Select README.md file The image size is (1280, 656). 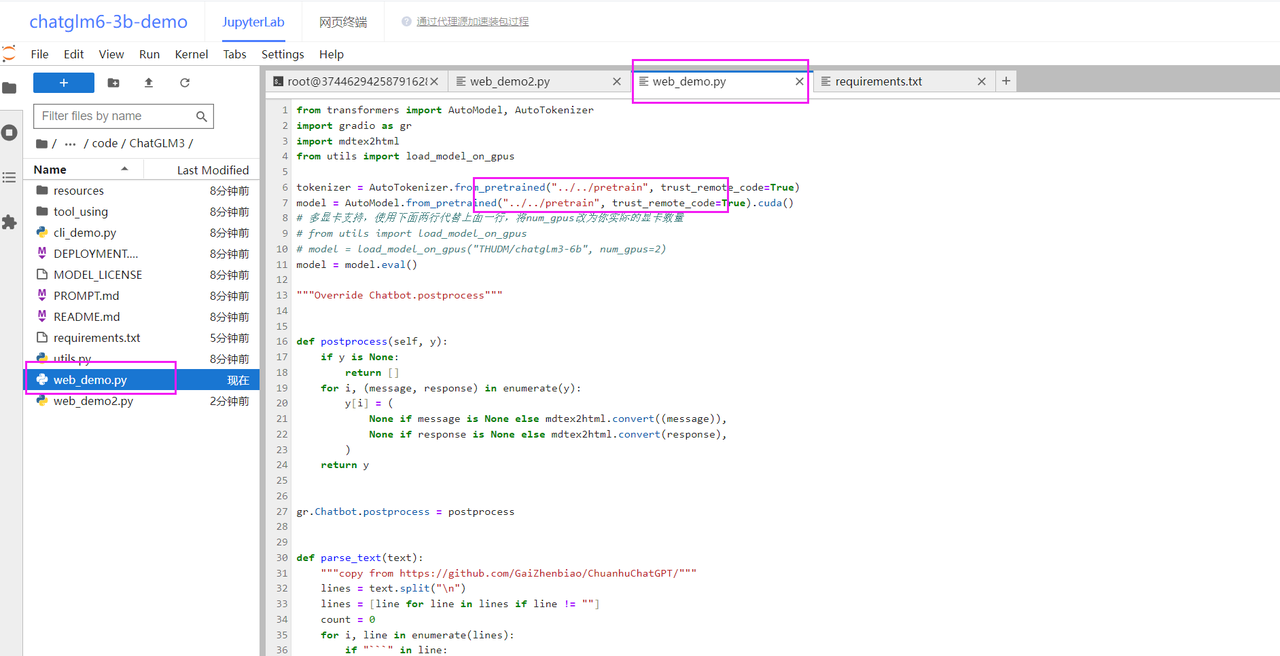coord(141,317)
